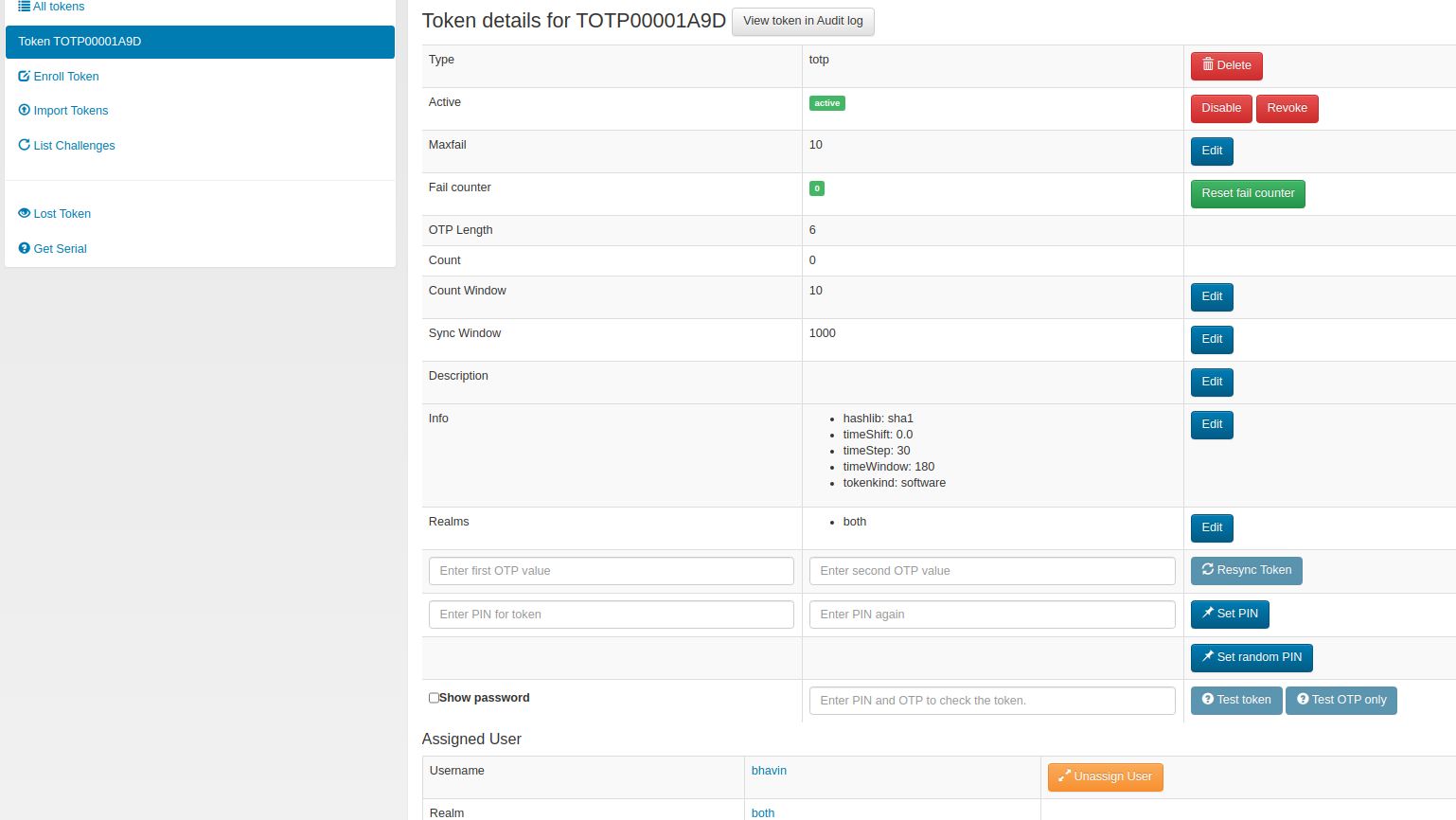Click Reset fail counter
The image size is (1456, 820).
point(1248,193)
